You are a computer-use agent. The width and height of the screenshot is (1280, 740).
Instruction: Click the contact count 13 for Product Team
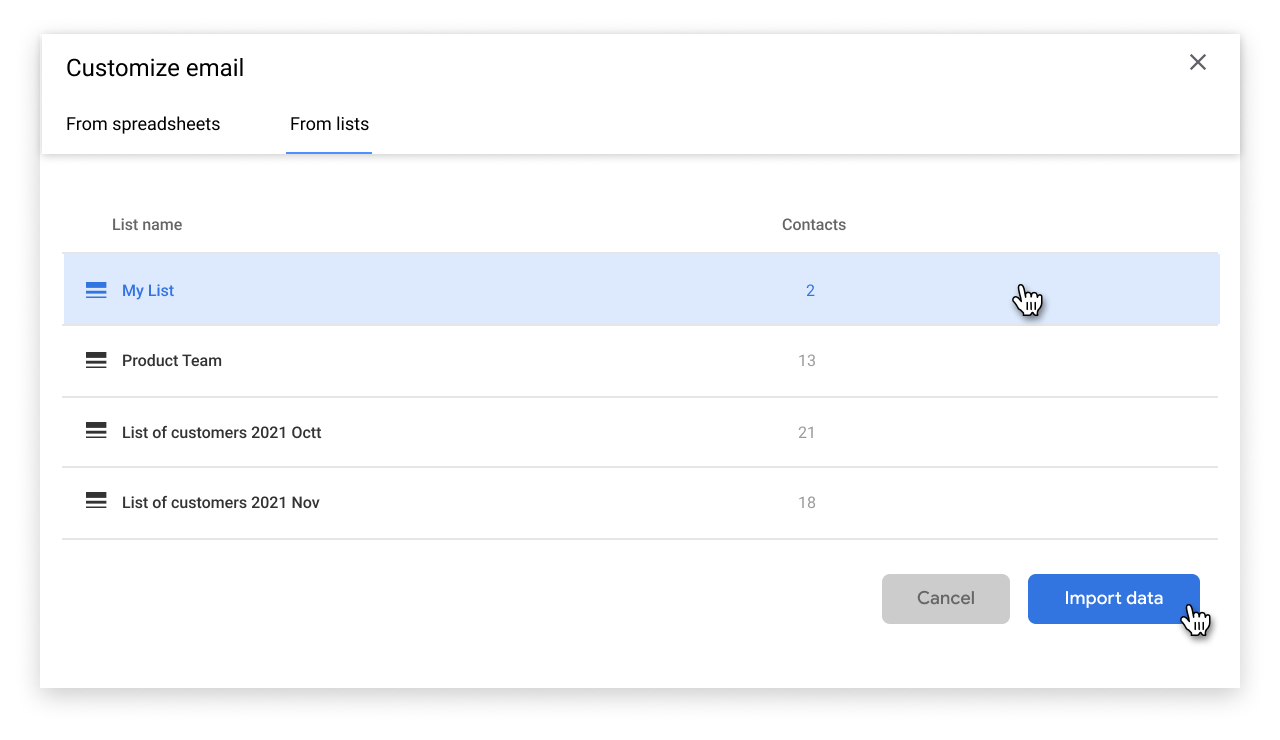(x=807, y=361)
